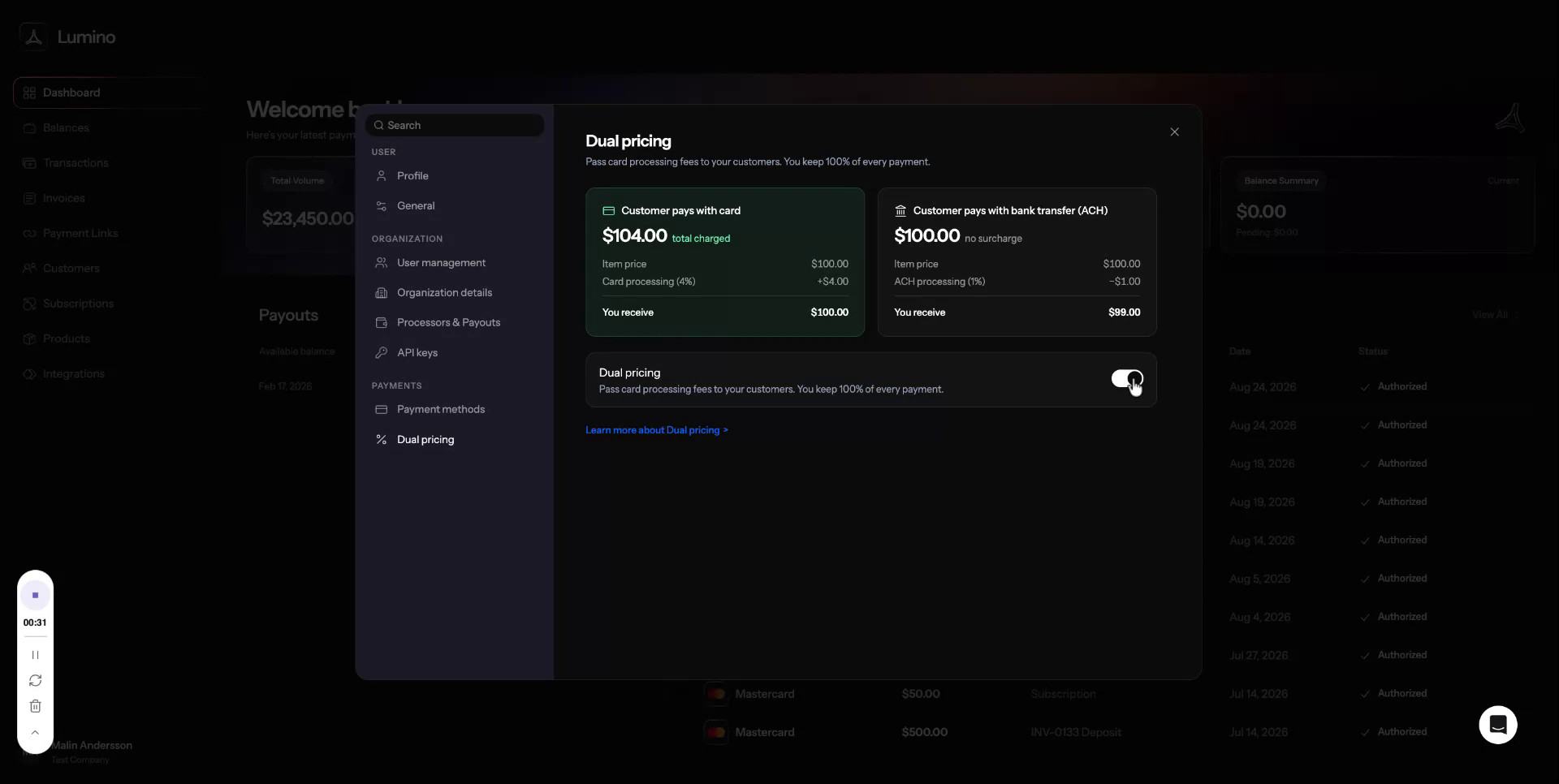Screen dimensions: 1559x784
Task: Delete the recording with trash icon
Action: tap(35, 707)
